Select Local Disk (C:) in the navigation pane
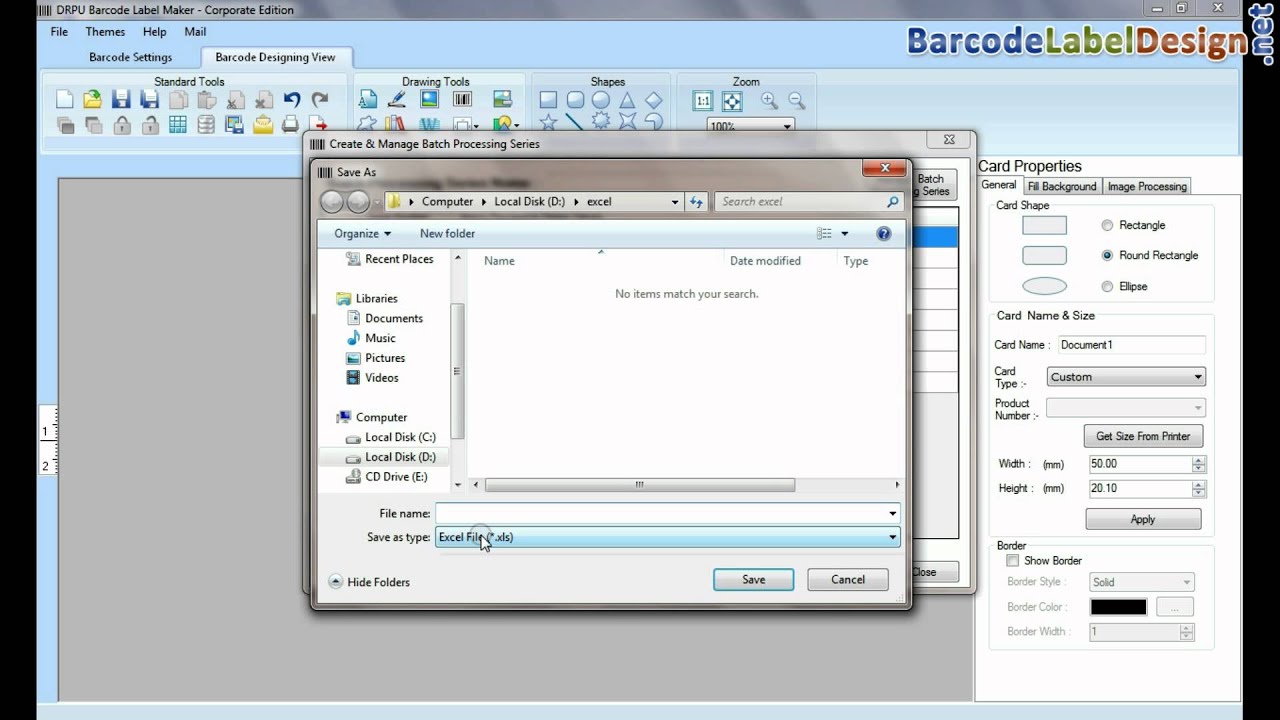 pos(390,437)
